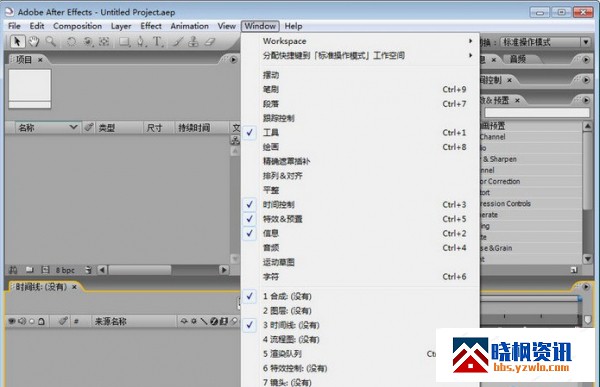This screenshot has height=387, width=600.
Task: Select the Brush tool
Action: point(178,41)
